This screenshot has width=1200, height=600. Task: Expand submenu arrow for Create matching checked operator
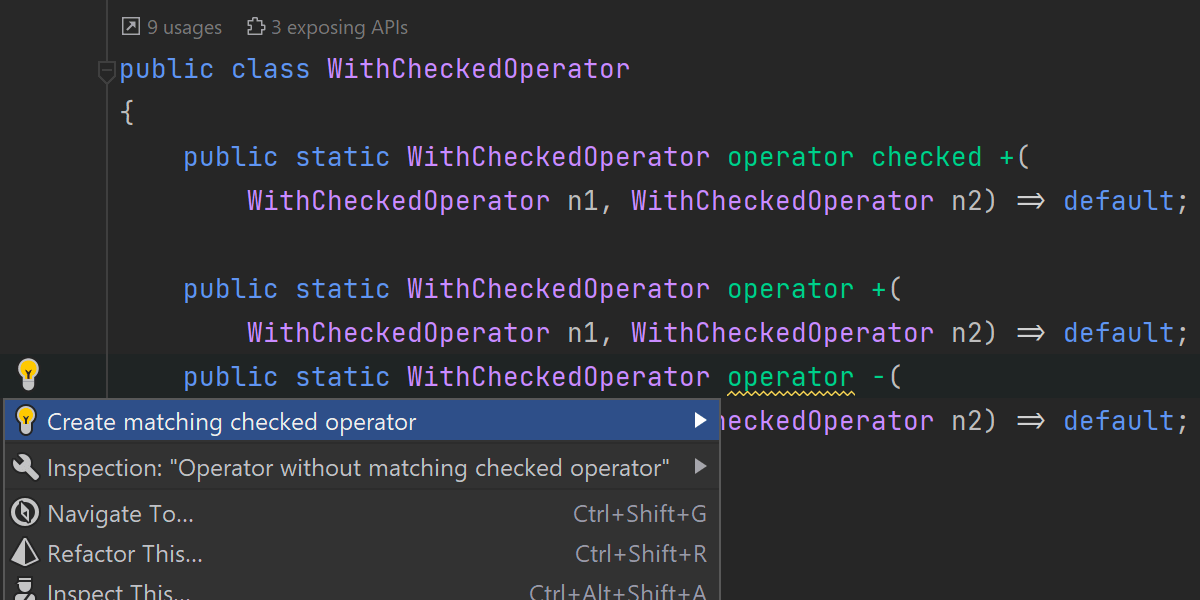point(701,421)
